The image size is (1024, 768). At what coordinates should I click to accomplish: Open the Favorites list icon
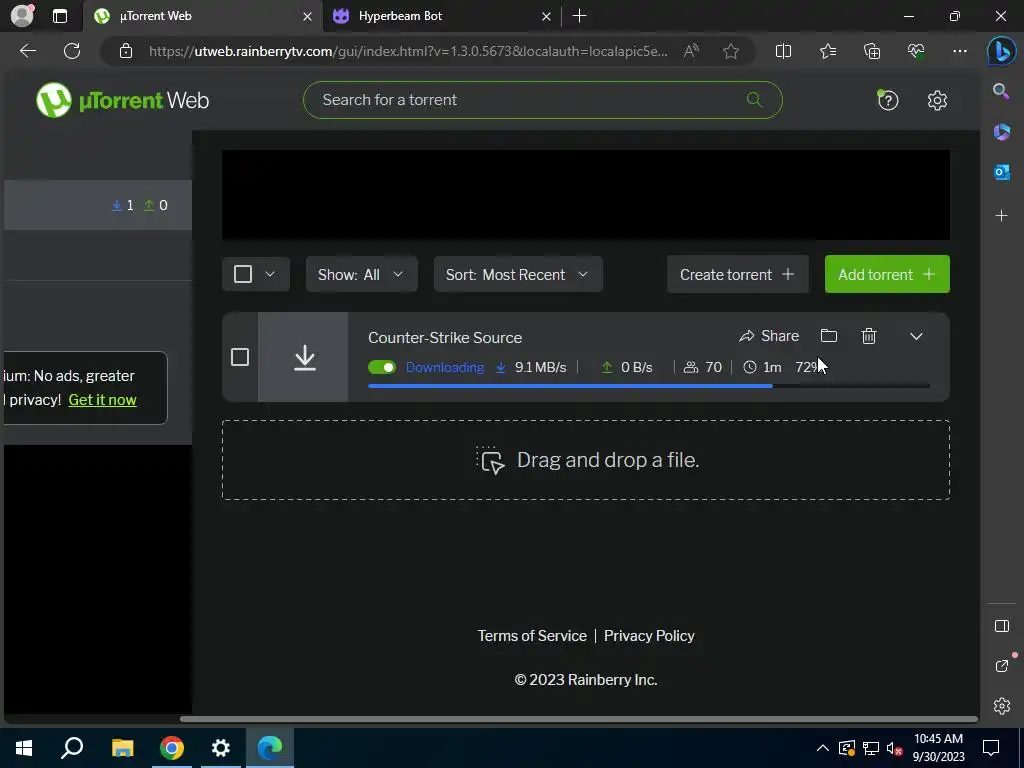click(827, 51)
